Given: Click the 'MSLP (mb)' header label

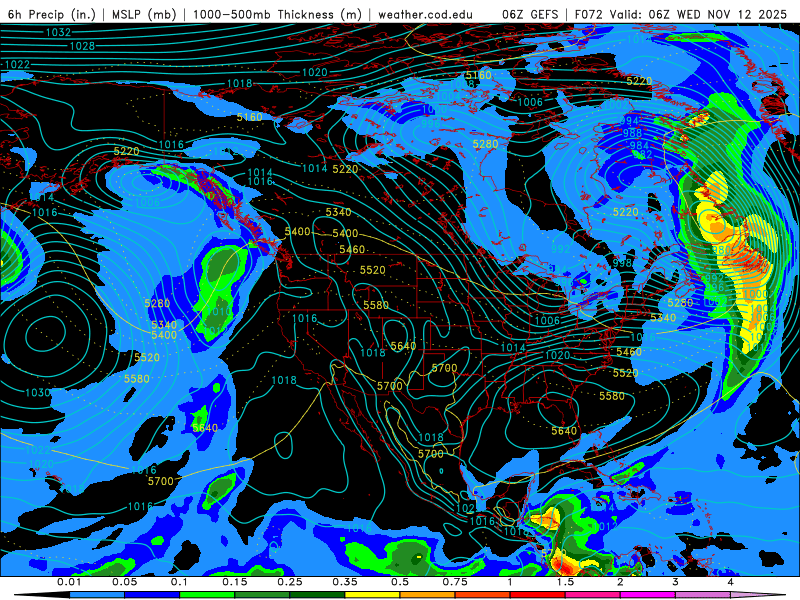Looking at the screenshot, I should [144, 14].
